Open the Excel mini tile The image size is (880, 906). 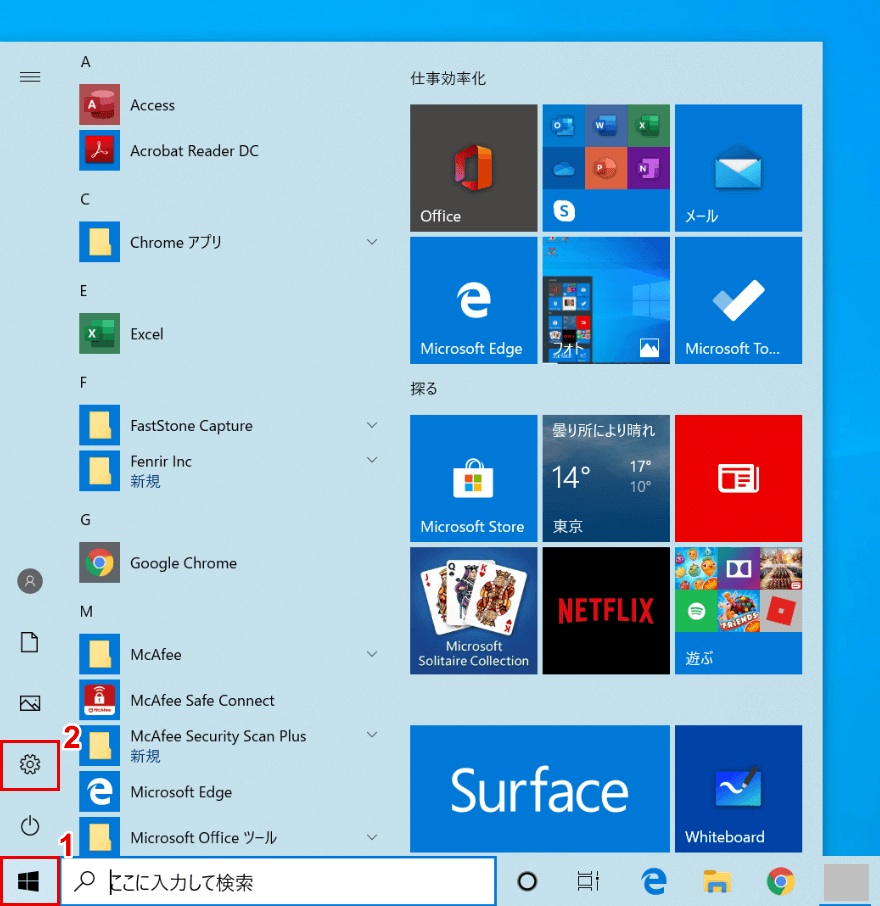coord(648,125)
